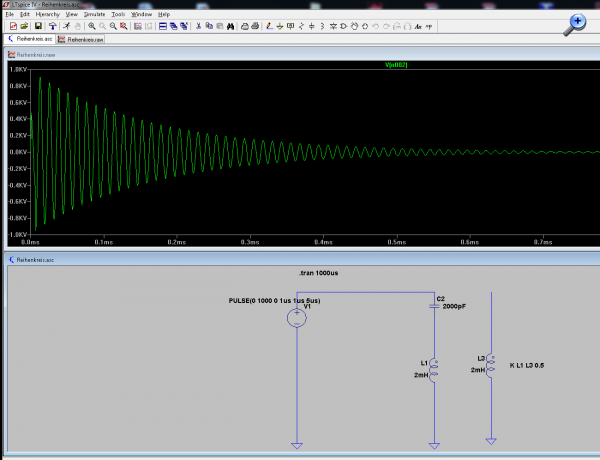Open the Tools menu
600x460 pixels.
(118, 14)
